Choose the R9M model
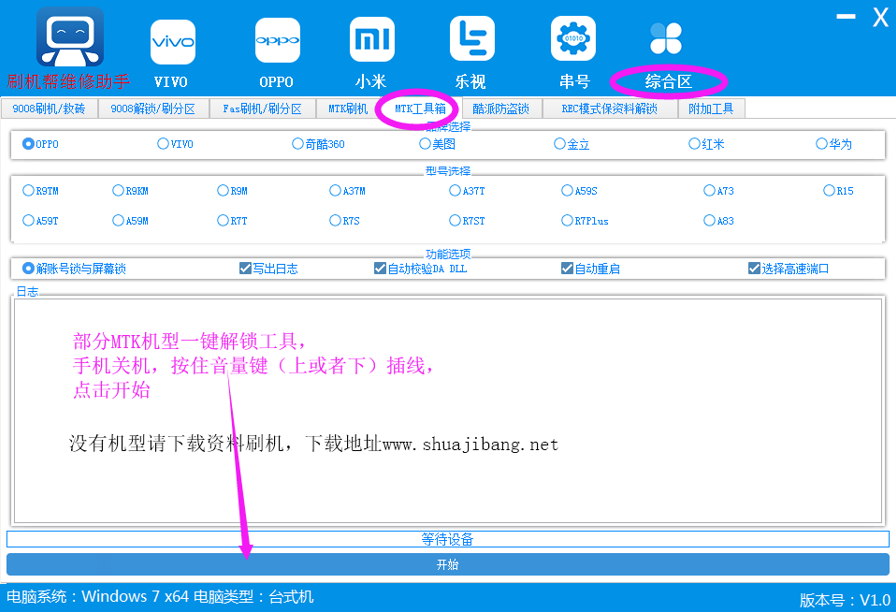This screenshot has width=896, height=612. pos(223,191)
